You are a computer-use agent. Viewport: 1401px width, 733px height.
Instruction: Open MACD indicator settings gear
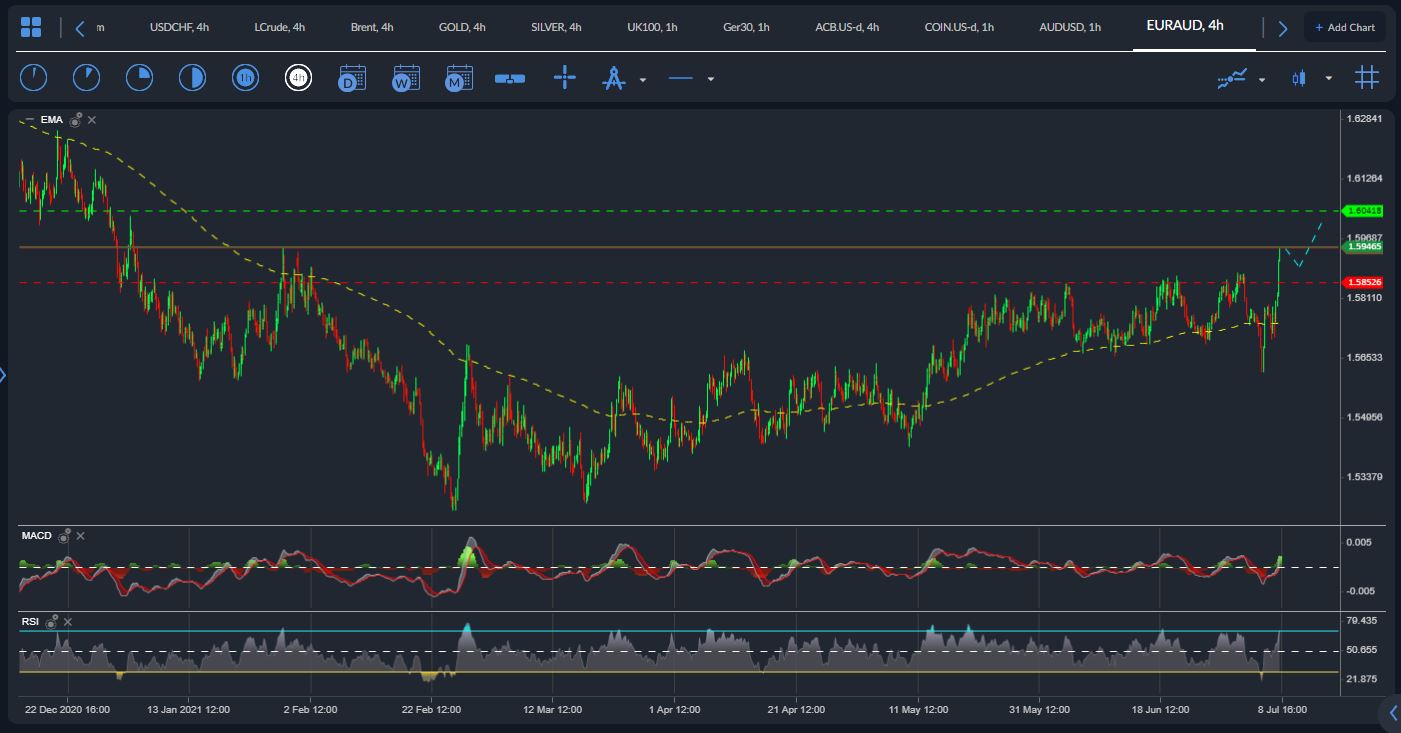click(65, 536)
